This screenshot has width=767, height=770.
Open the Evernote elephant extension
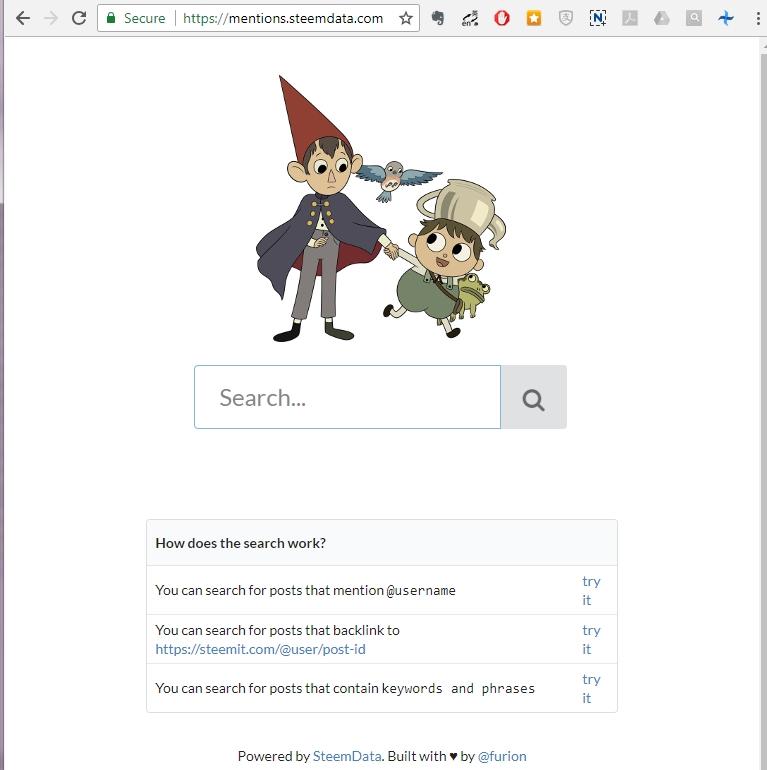pos(438,18)
